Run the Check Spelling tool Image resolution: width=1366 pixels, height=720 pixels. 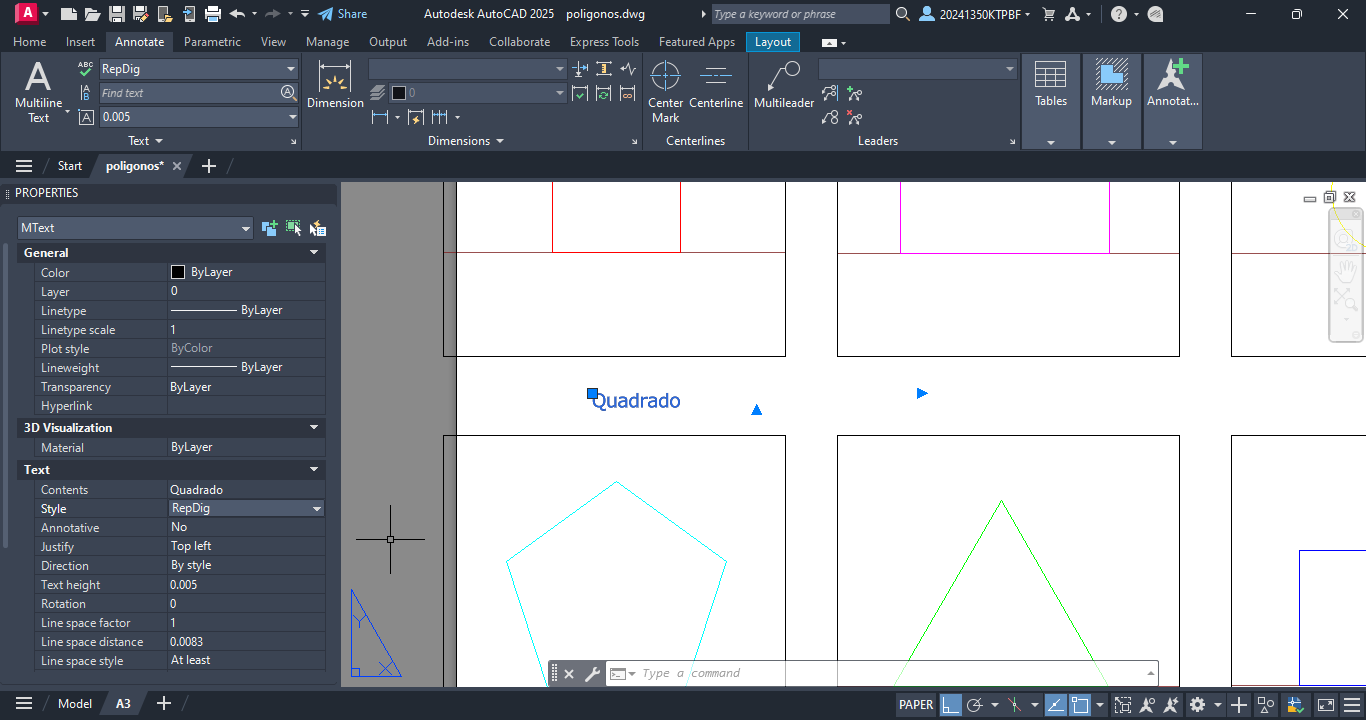86,69
